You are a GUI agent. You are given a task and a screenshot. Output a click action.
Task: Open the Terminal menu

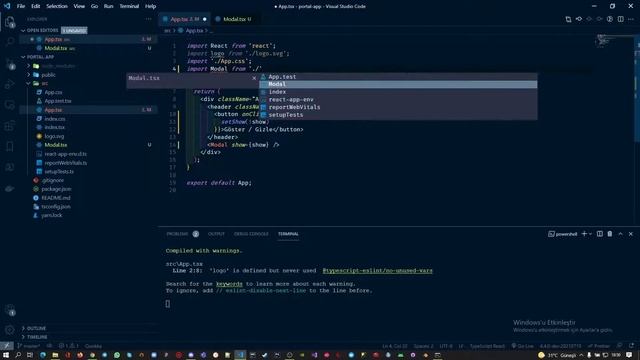[x=129, y=6]
